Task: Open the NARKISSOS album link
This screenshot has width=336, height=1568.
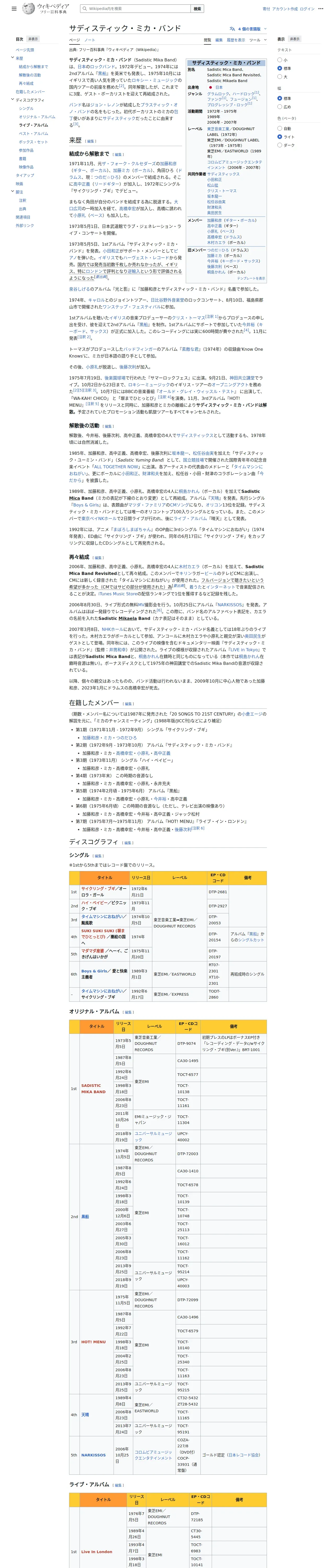Action: (93, 1455)
